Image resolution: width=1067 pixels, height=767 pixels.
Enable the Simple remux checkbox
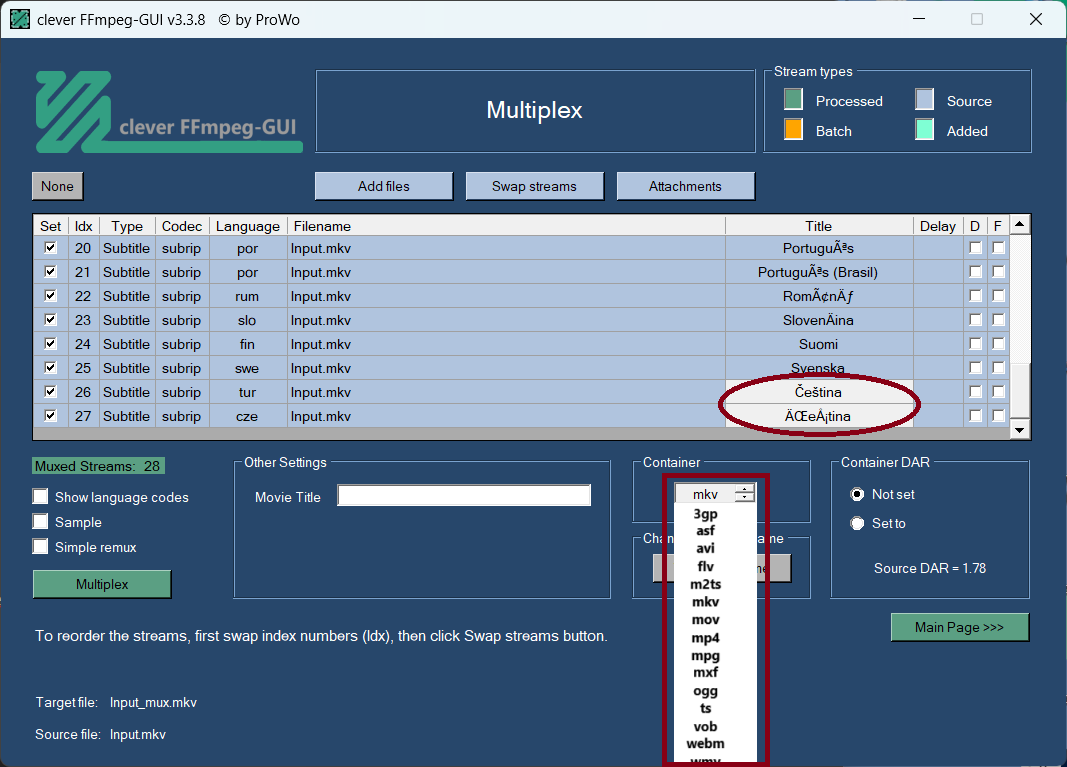[x=41, y=547]
